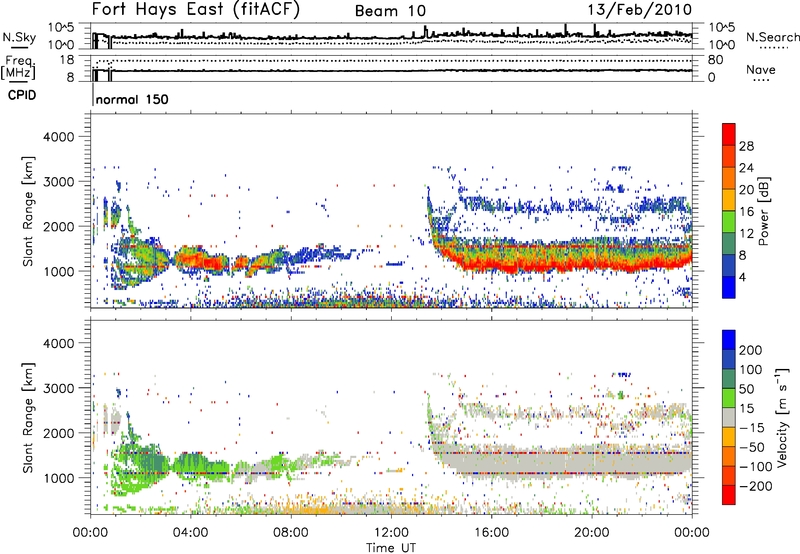Image resolution: width=800 pixels, height=554 pixels.
Task: Click the blue 200 segment of velocity colorbar
Action: tap(729, 340)
